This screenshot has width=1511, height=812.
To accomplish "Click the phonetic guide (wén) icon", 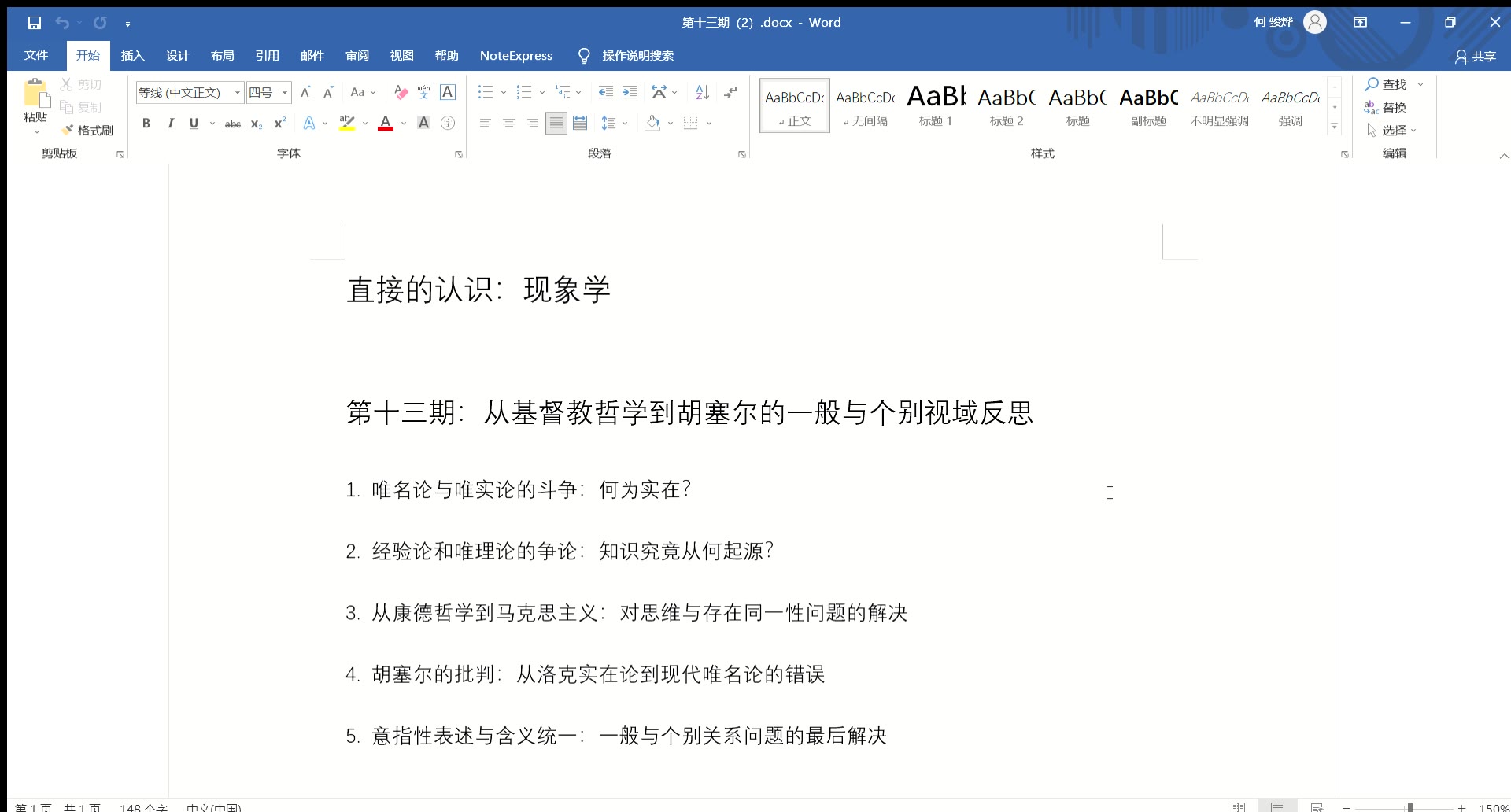I will pos(424,92).
